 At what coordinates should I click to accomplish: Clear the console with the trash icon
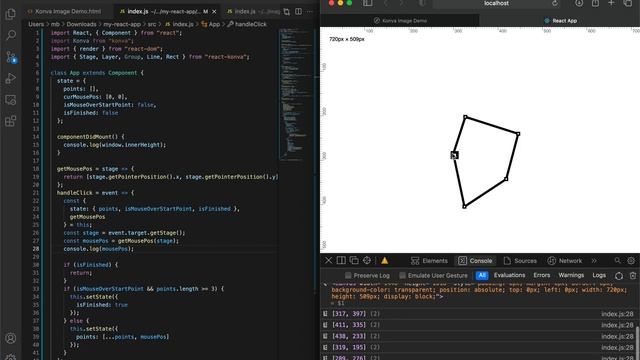633,276
